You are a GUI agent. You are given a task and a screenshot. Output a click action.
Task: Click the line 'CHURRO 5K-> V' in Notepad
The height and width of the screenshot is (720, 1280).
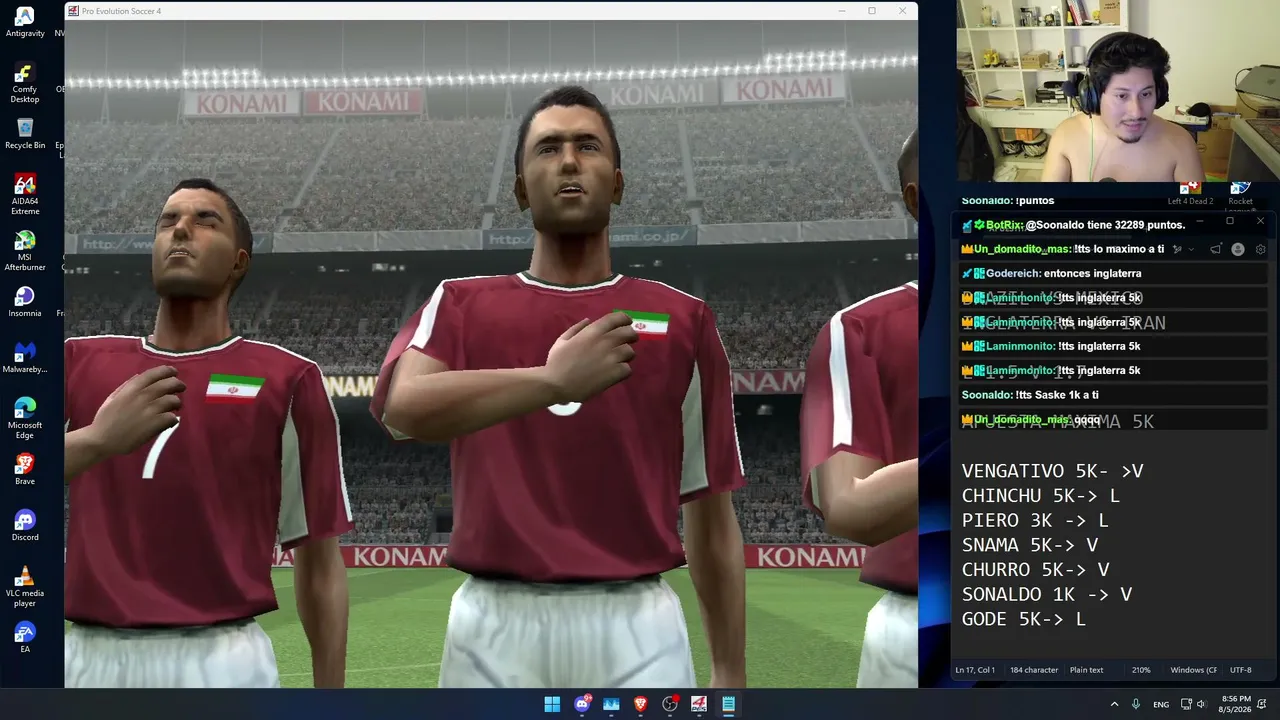(1036, 570)
